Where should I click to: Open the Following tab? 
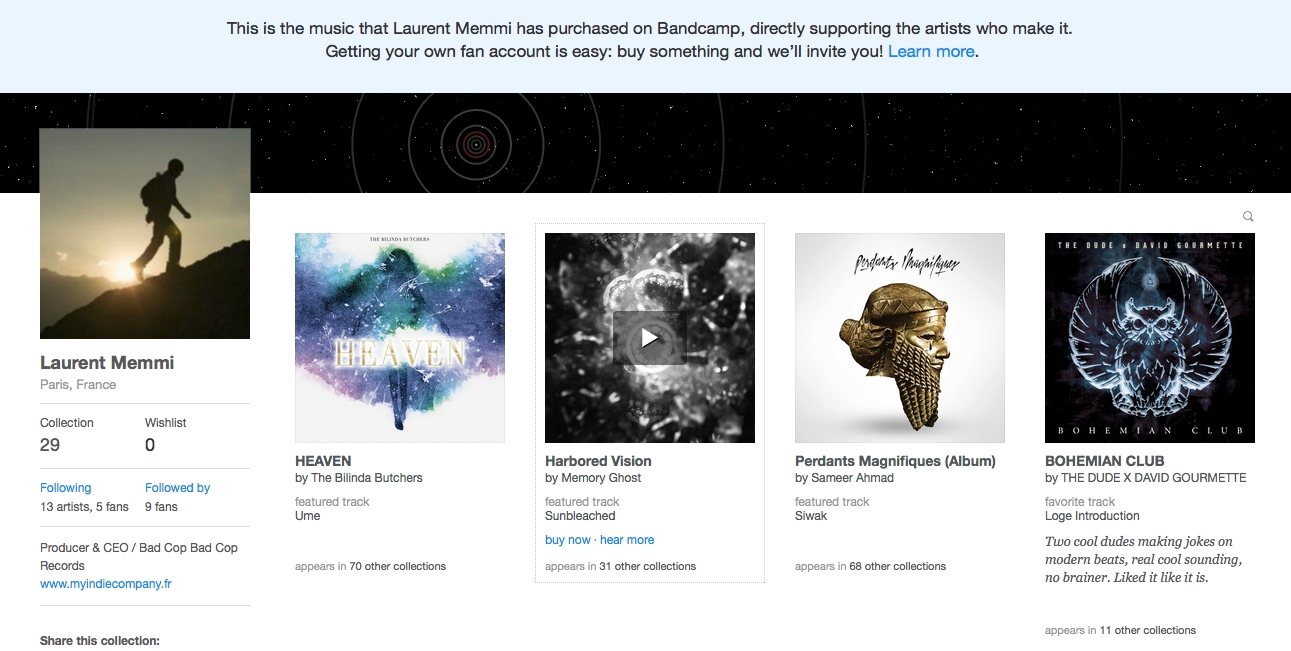66,488
